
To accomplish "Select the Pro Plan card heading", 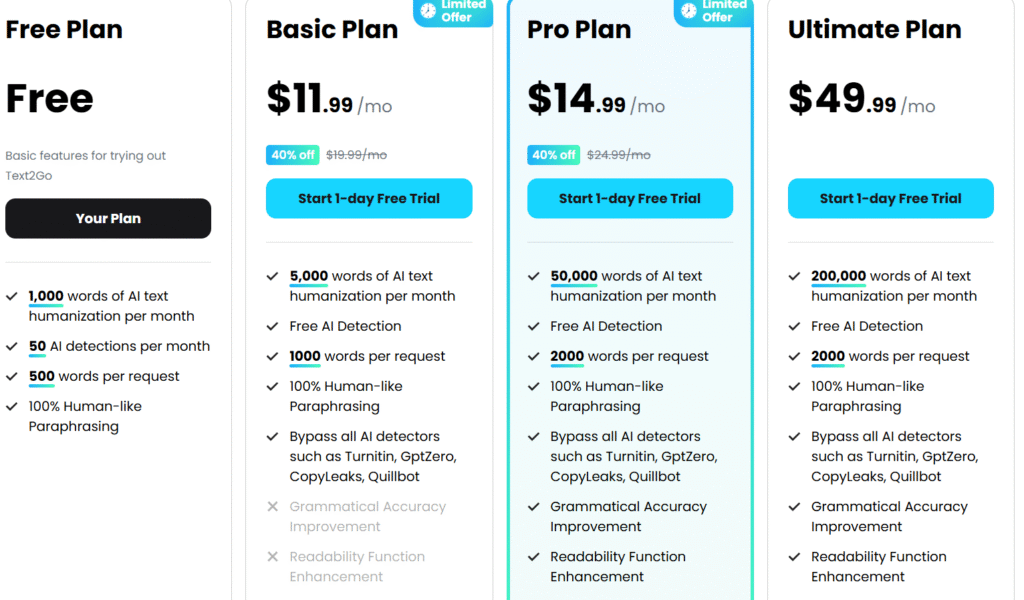I will click(x=579, y=29).
